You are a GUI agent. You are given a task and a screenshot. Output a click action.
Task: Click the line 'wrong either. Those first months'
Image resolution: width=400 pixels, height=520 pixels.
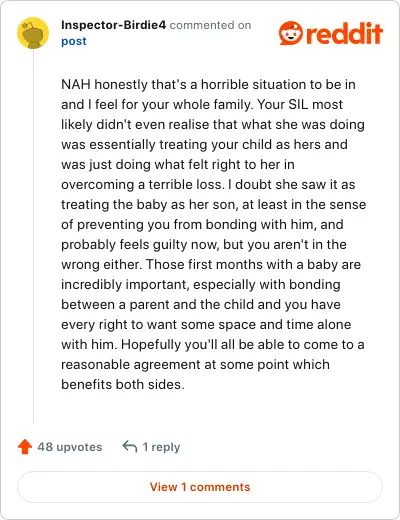(211, 264)
